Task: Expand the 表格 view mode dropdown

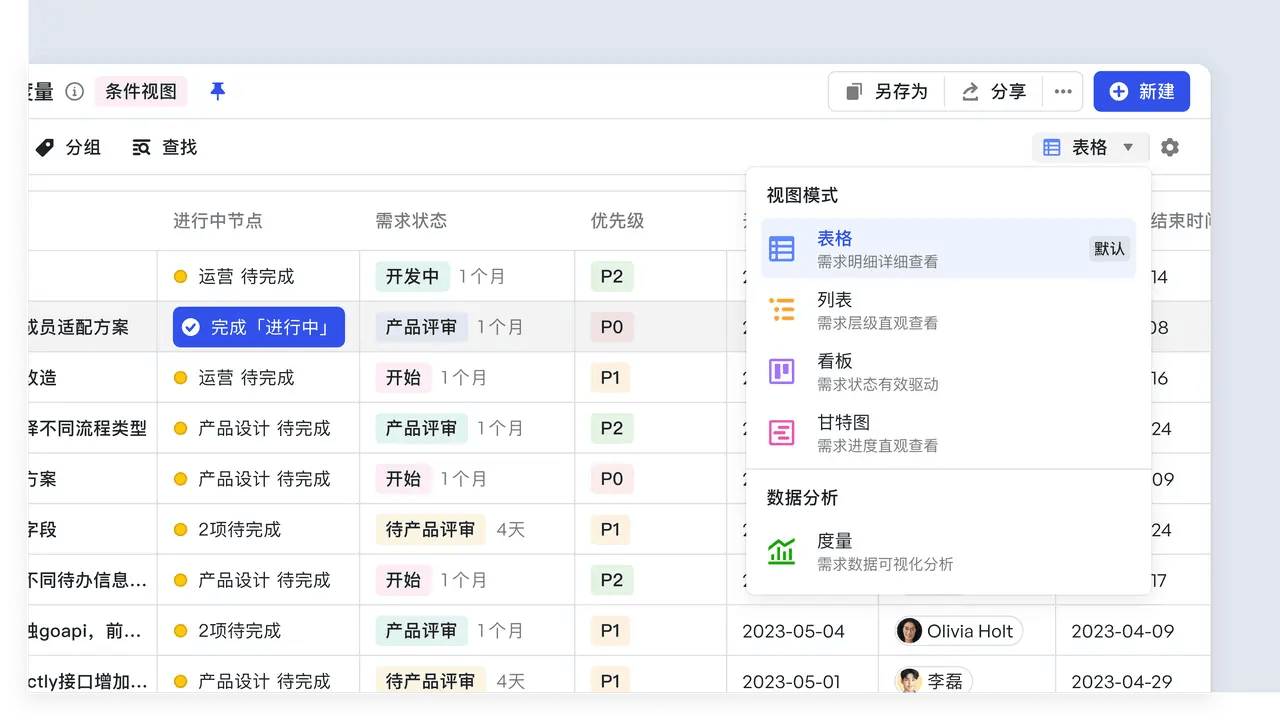Action: tap(1090, 147)
